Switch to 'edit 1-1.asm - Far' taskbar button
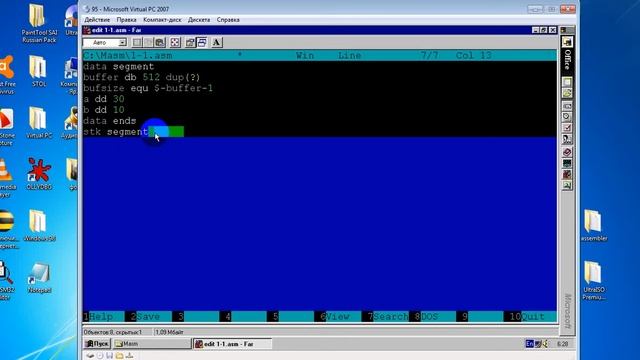 click(232, 344)
